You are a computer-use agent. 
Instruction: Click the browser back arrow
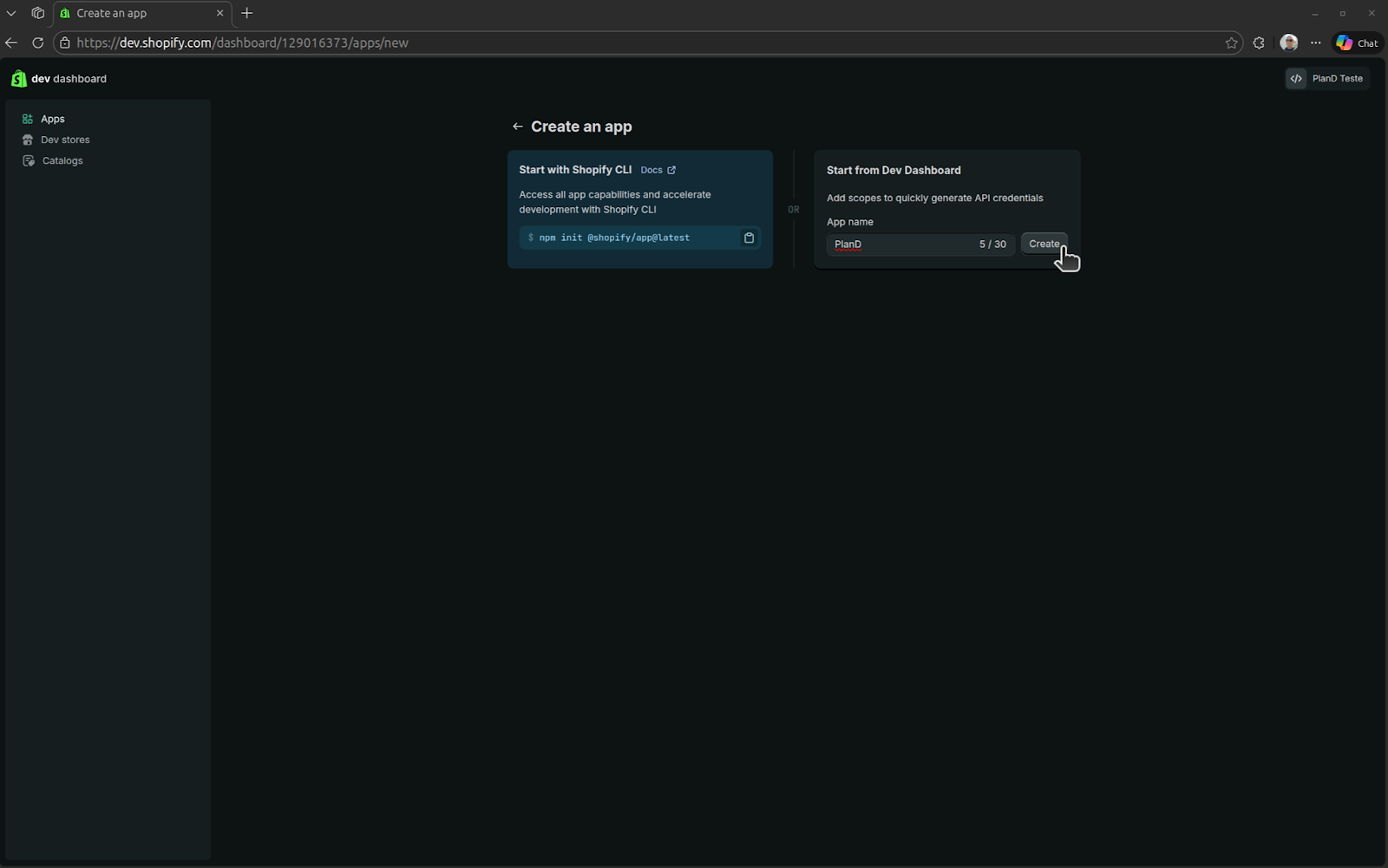[11, 42]
